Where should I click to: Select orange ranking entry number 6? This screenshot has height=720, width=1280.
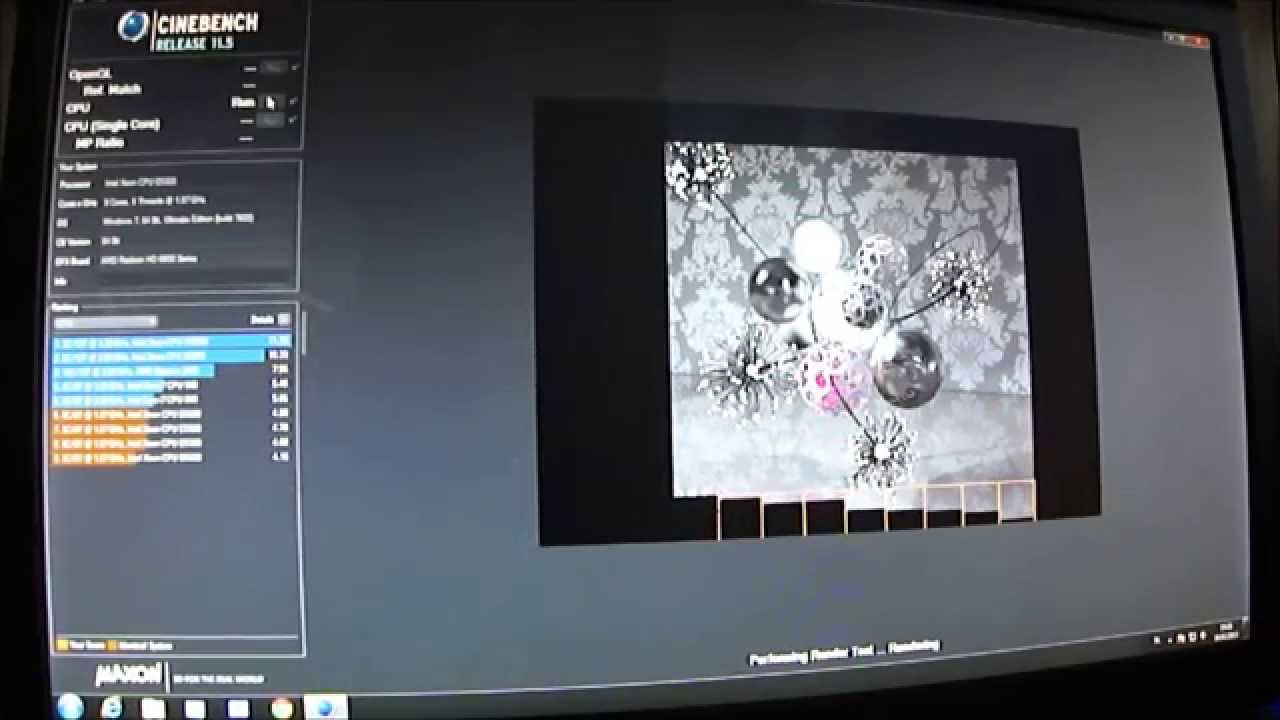click(x=171, y=413)
